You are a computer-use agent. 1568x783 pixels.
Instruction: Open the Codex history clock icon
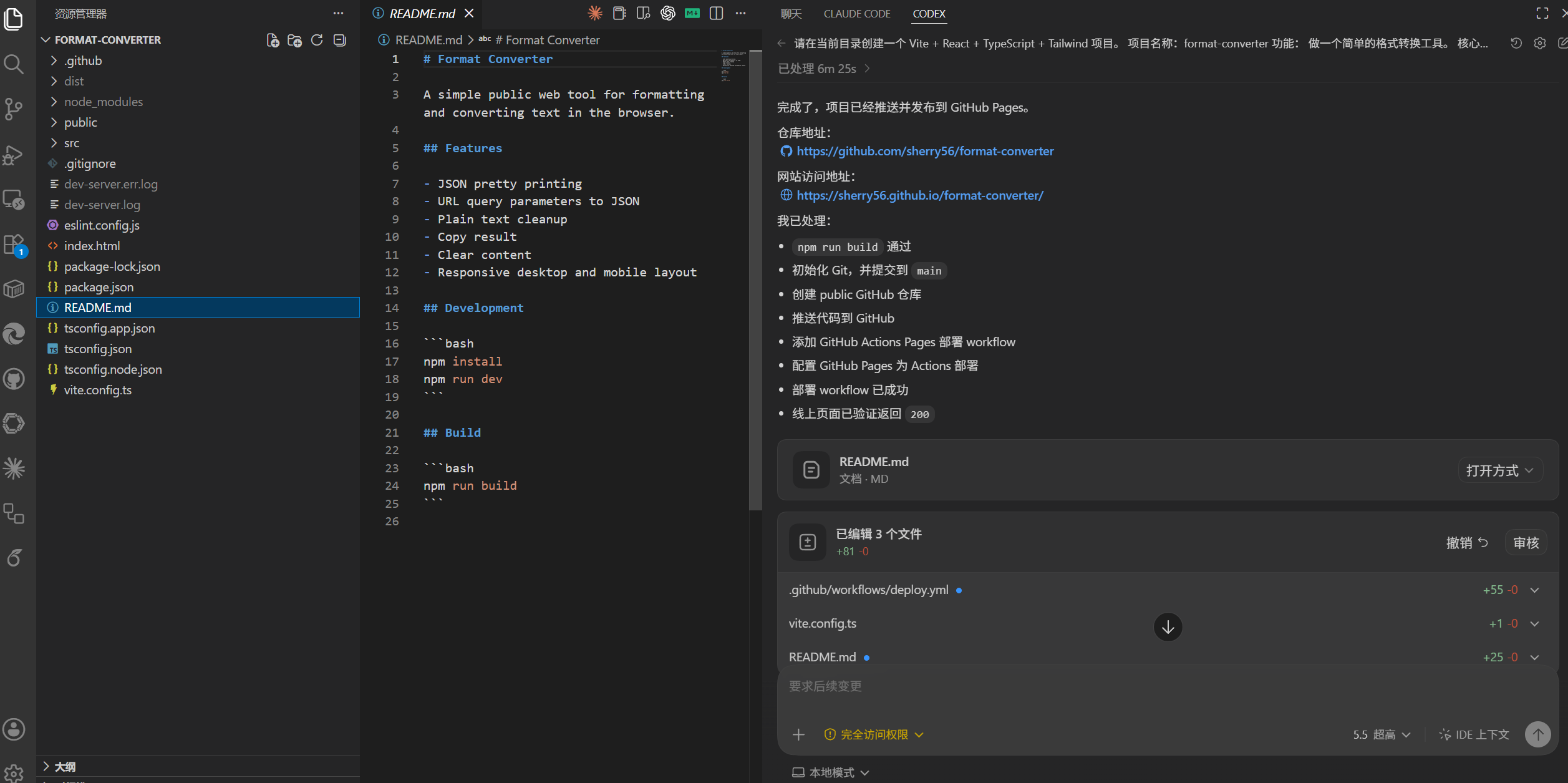(1516, 43)
